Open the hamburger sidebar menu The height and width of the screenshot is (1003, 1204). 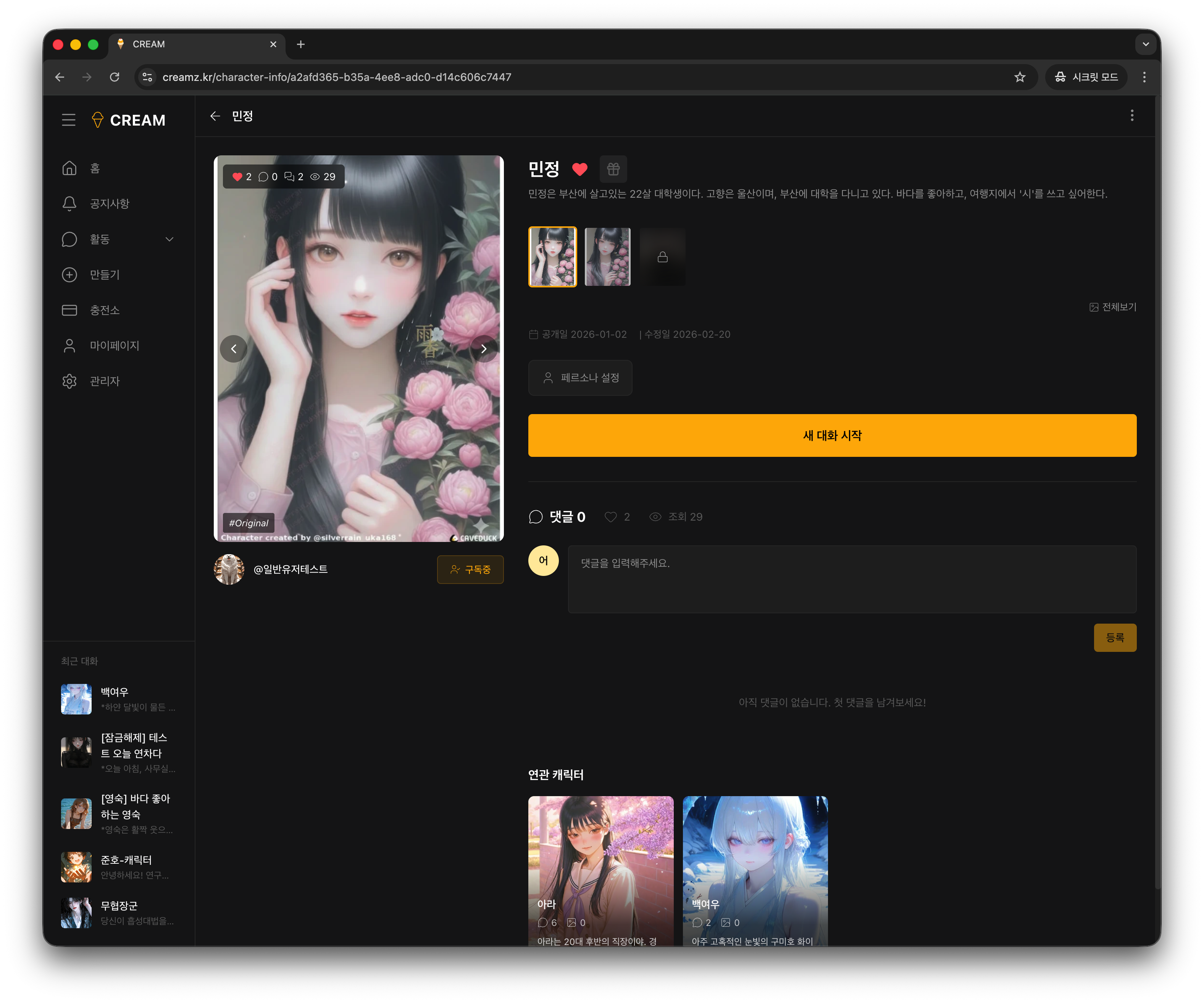tap(69, 120)
